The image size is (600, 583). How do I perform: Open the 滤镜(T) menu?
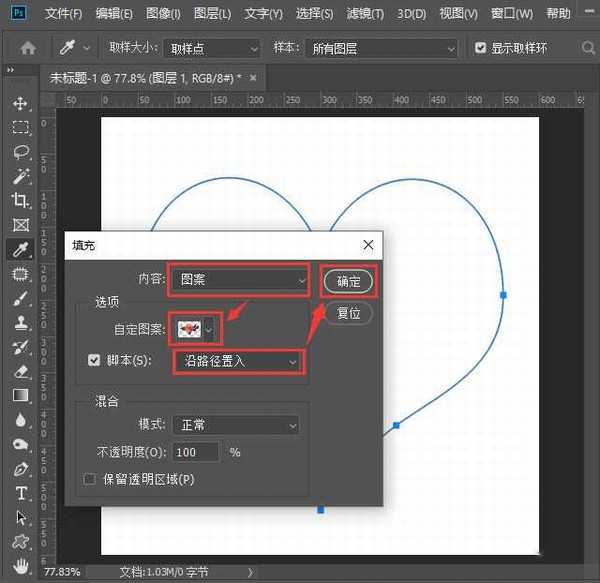tap(363, 14)
